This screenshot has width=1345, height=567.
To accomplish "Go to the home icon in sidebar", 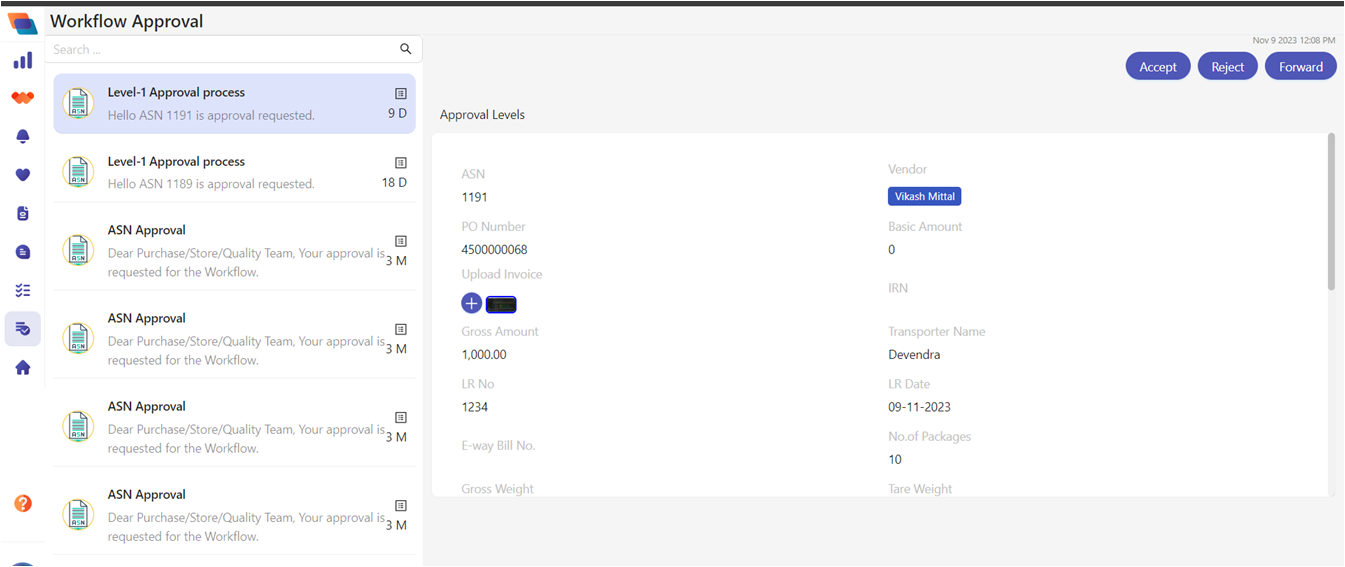I will pos(22,367).
